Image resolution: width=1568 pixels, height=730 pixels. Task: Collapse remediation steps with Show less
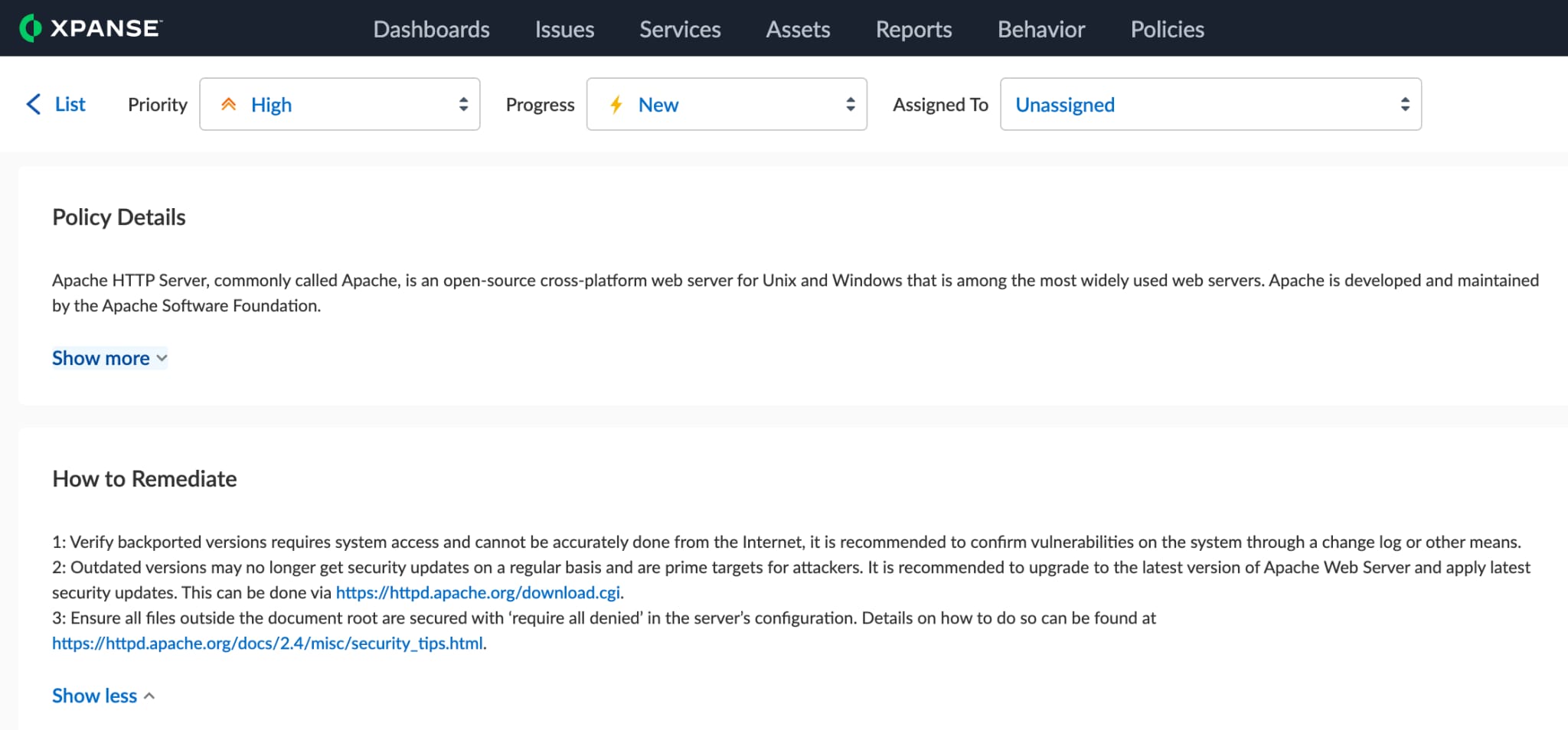(x=103, y=696)
